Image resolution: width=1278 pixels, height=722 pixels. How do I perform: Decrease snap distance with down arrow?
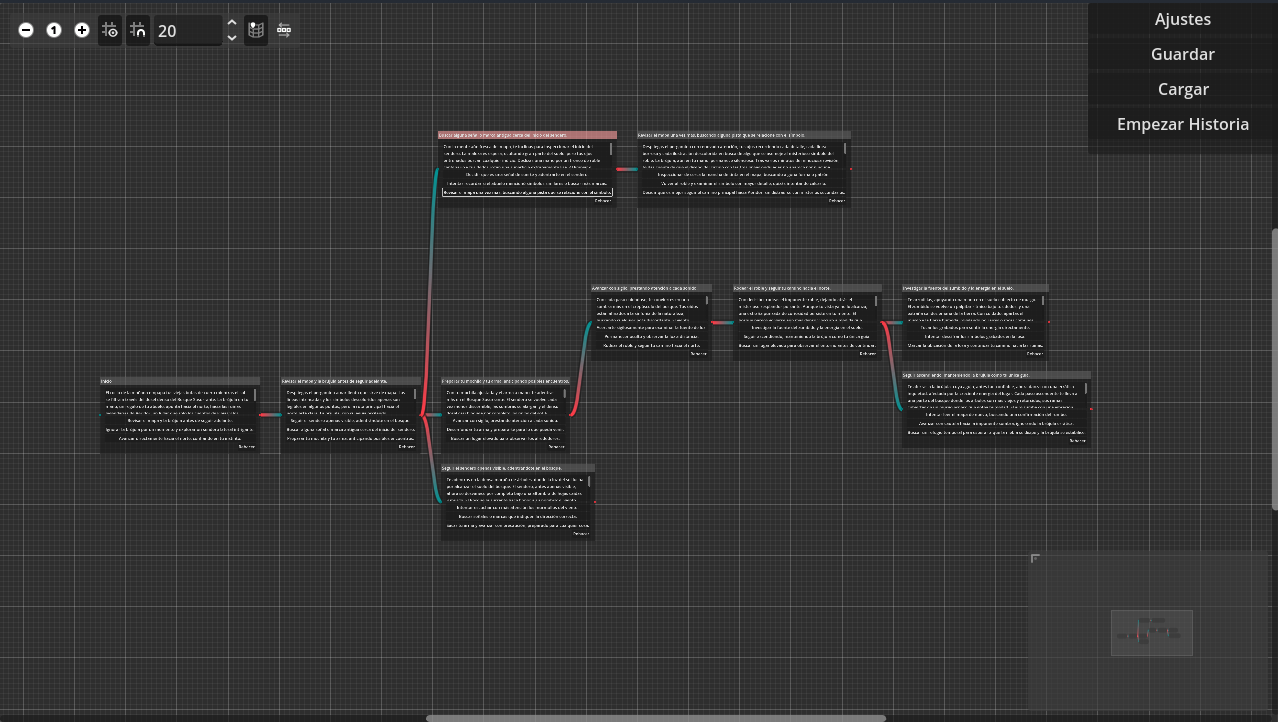coord(232,38)
